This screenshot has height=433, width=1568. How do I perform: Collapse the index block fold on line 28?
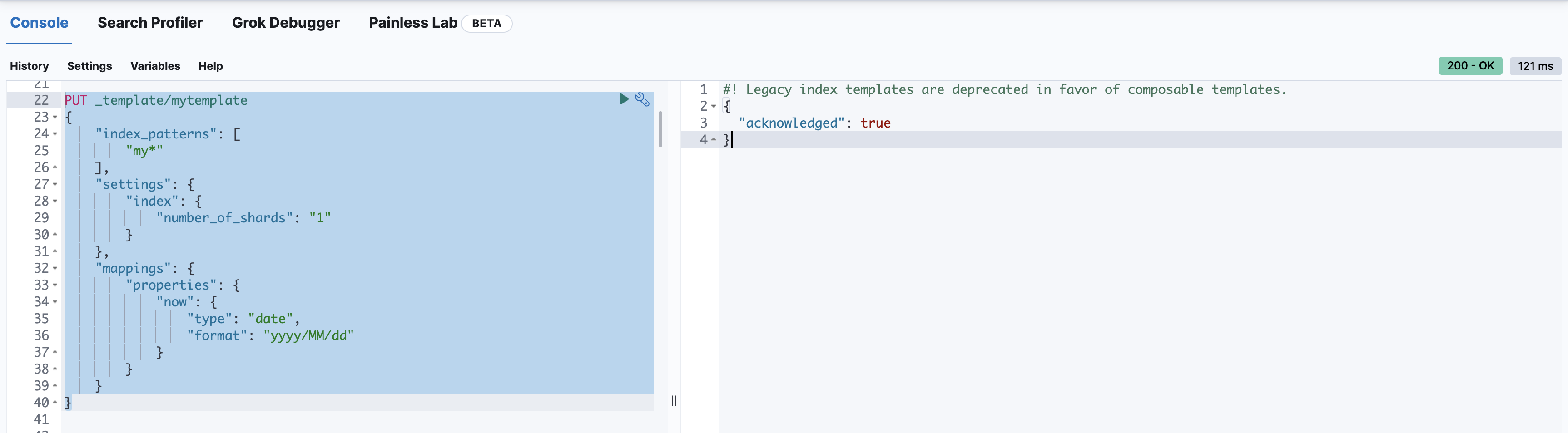55,202
